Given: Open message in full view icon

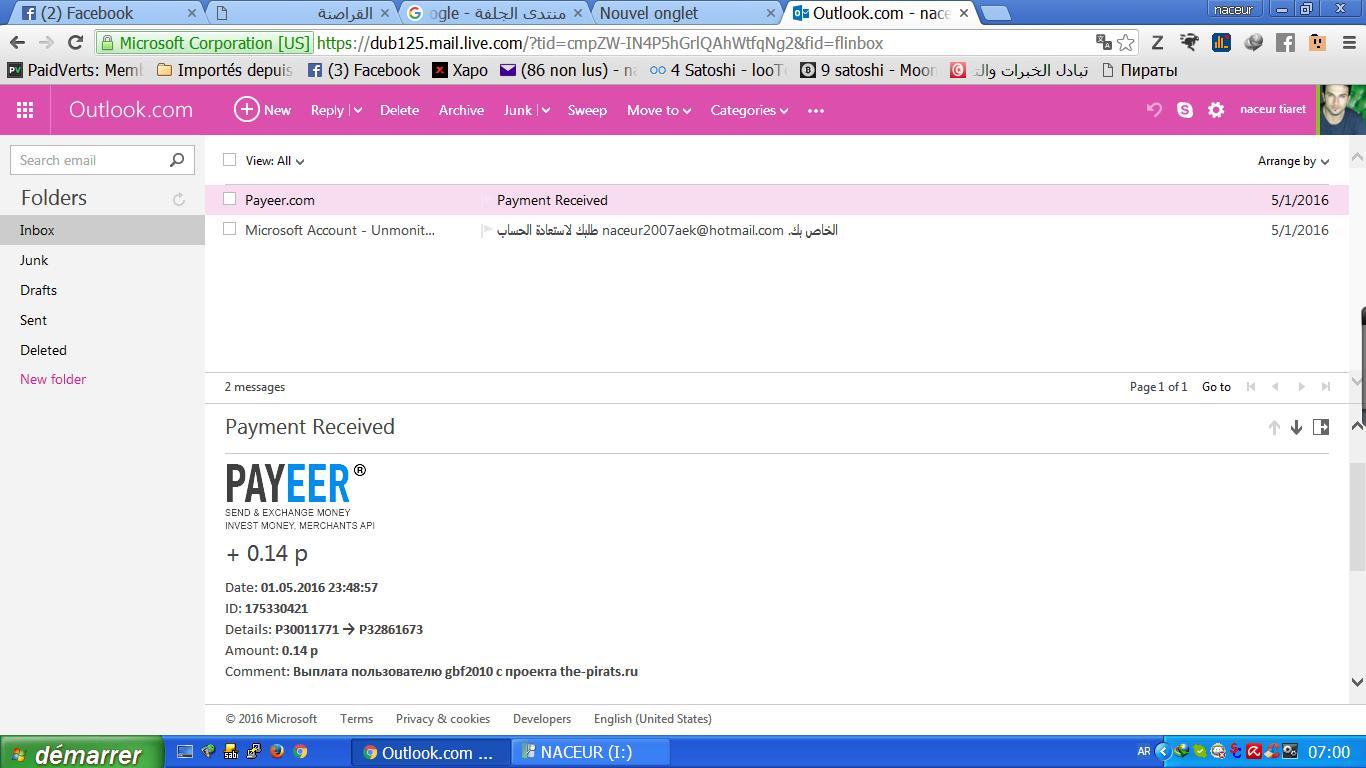Looking at the screenshot, I should (x=1320, y=427).
